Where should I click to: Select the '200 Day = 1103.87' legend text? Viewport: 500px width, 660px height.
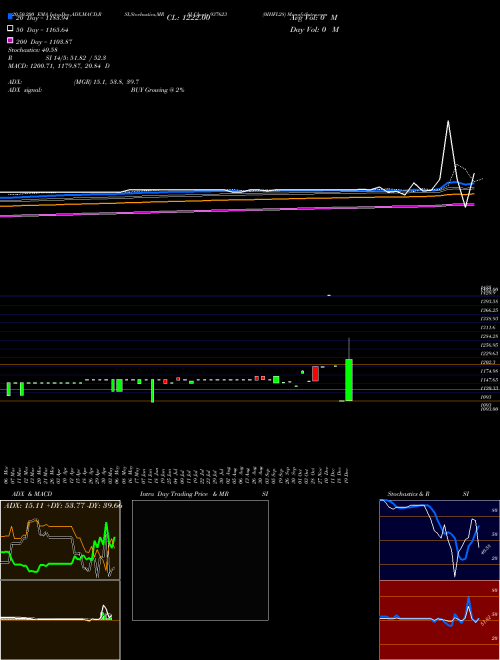(x=44, y=42)
